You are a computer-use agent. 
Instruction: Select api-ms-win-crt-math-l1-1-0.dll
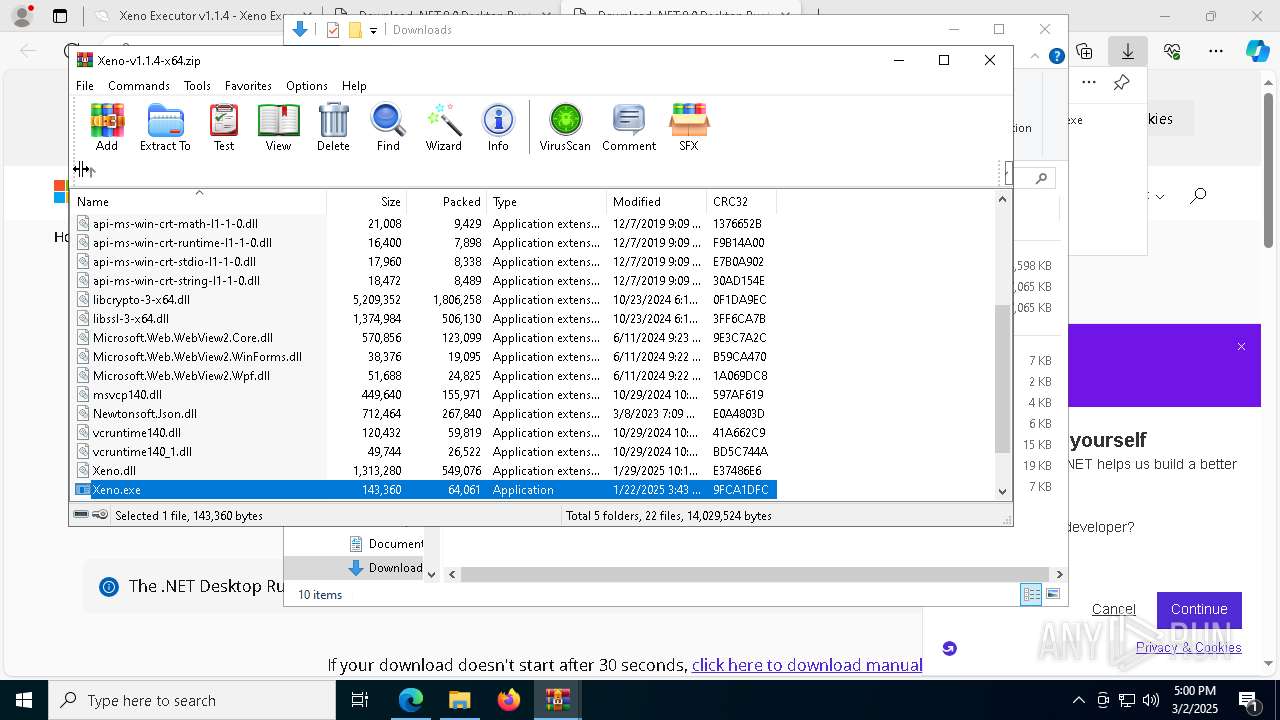(x=424, y=224)
